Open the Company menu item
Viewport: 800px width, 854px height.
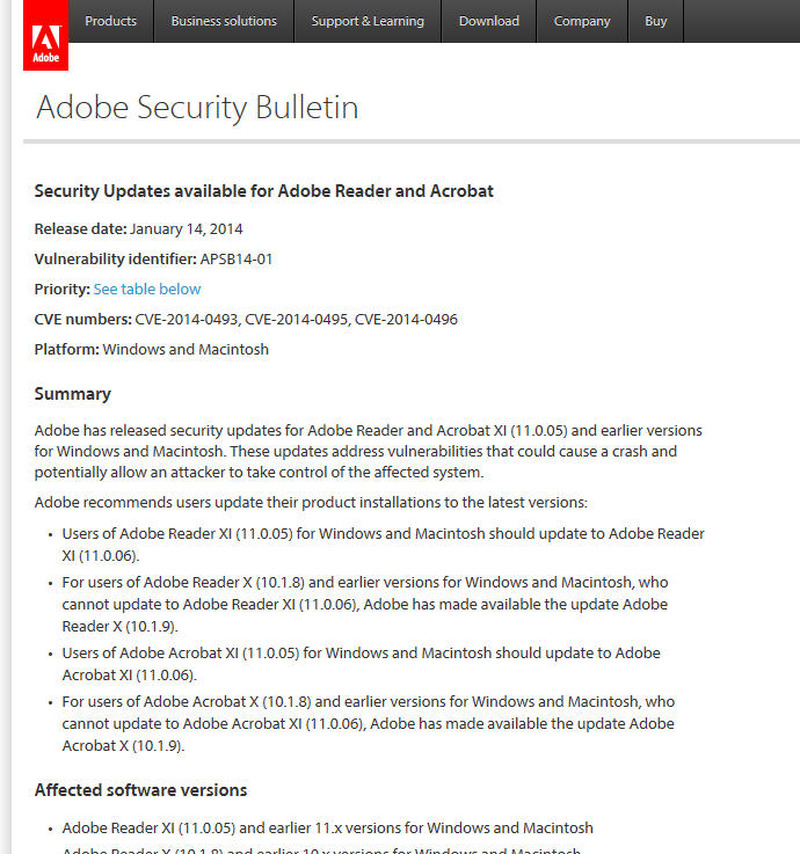[582, 21]
